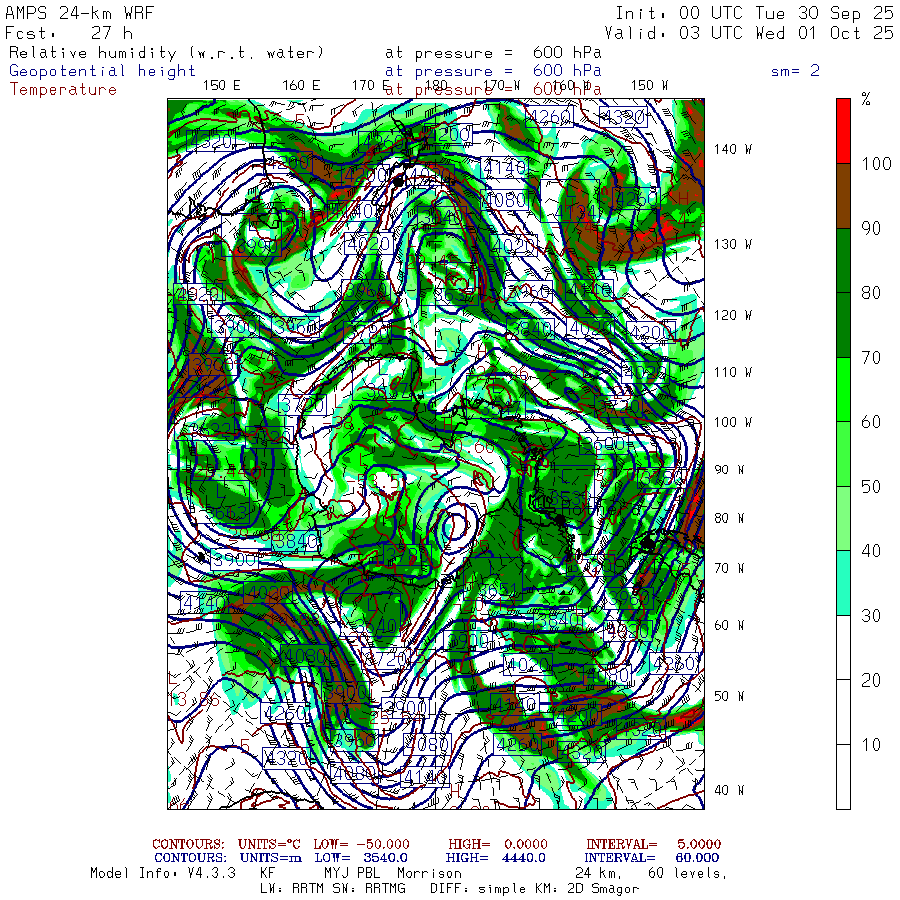The height and width of the screenshot is (900, 900).
Task: Select the 'Relative humidity (w.r.t. water)' legend text
Action: (167, 52)
